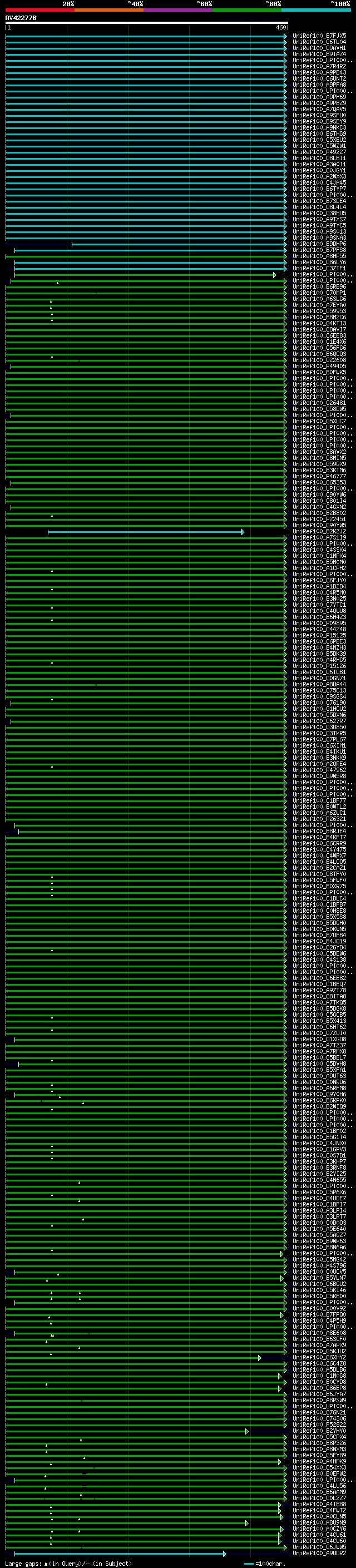Select the UniRef100_A2WXX3 label
The width and height of the screenshot is (356, 1568).
click(319, 176)
